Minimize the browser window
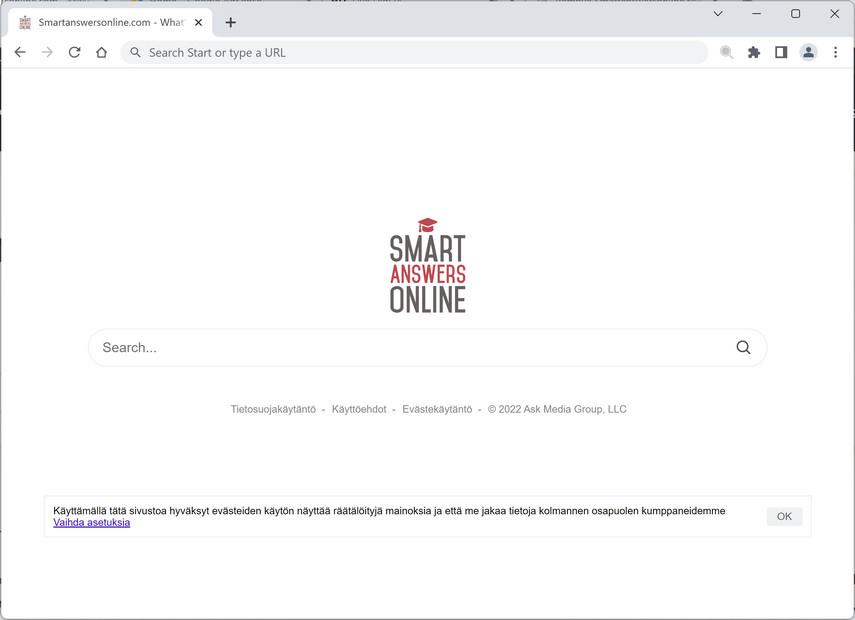Viewport: 855px width, 620px height. point(756,14)
